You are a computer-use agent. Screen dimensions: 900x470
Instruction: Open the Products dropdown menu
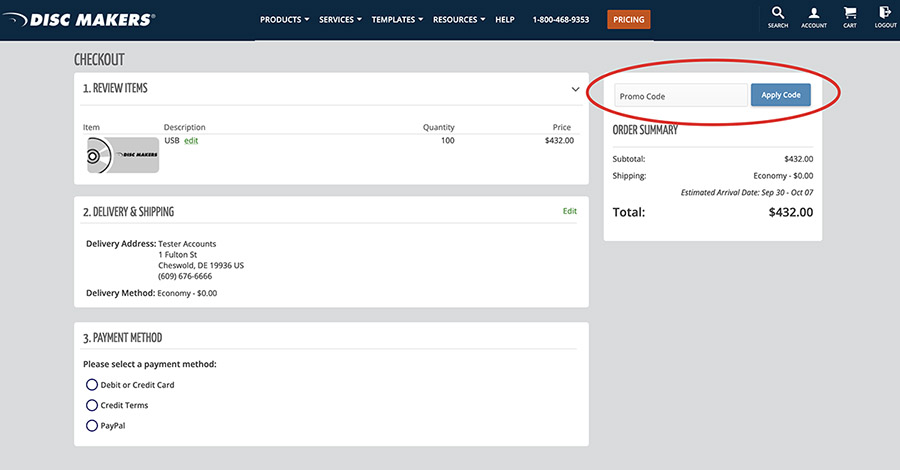284,20
